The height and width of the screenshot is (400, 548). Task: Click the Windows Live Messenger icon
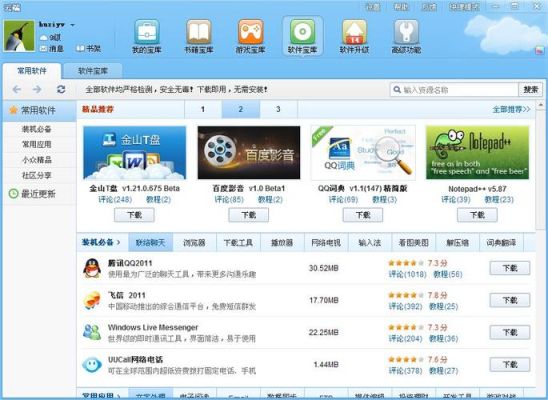92,333
